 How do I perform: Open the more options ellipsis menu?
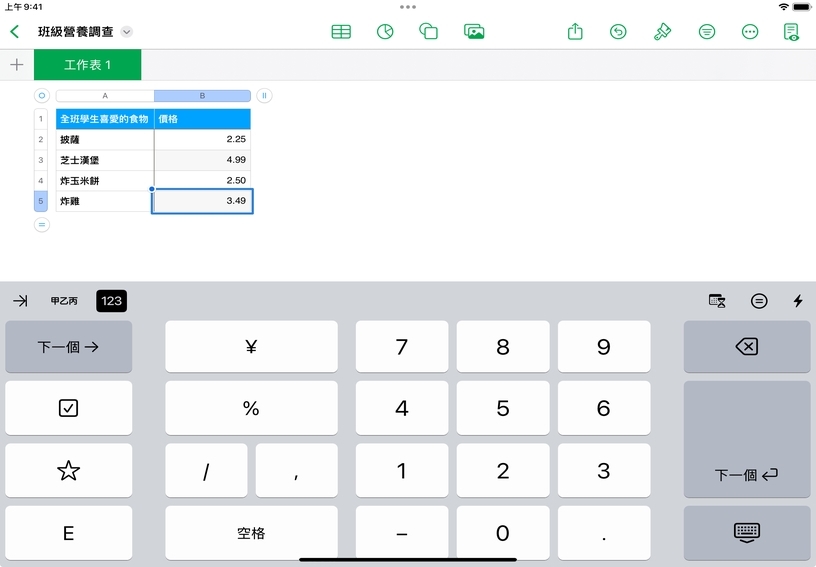[750, 32]
